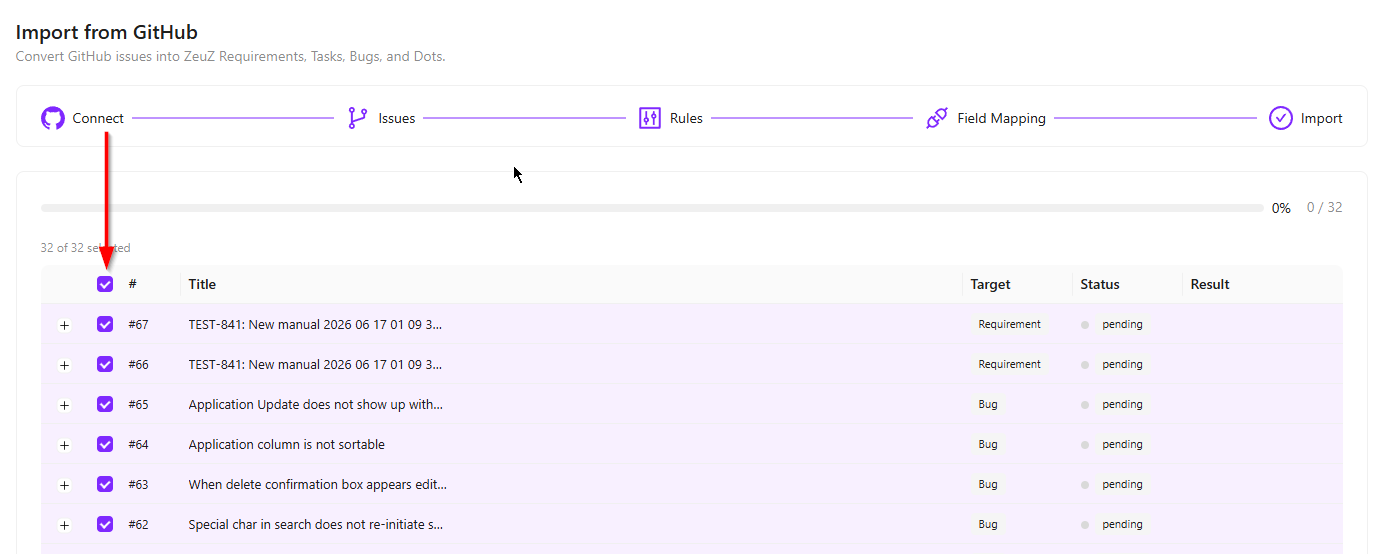Click title 'Application column is not sortable'

(286, 444)
